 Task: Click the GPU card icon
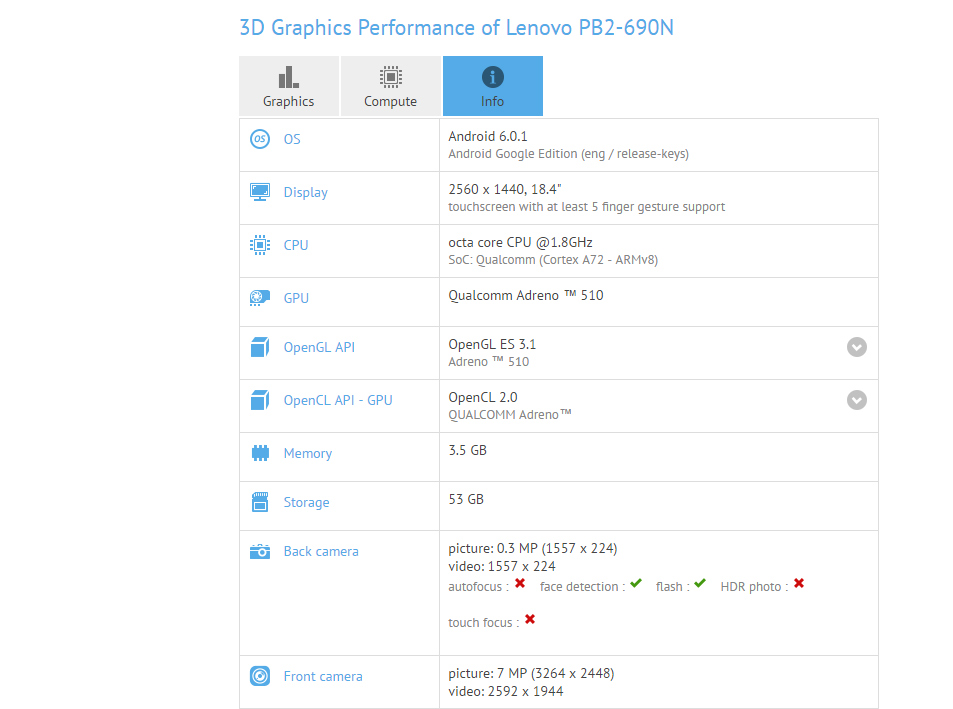point(260,298)
